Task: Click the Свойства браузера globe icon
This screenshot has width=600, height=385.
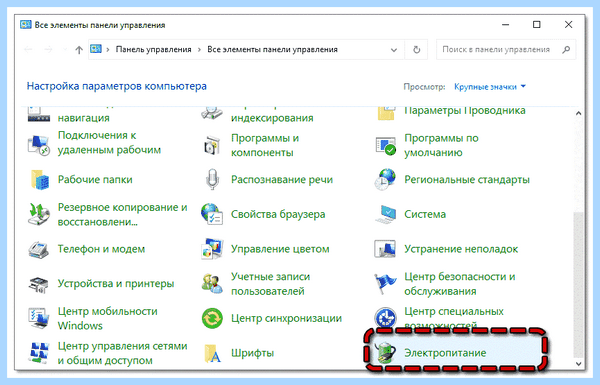Action: click(x=212, y=214)
